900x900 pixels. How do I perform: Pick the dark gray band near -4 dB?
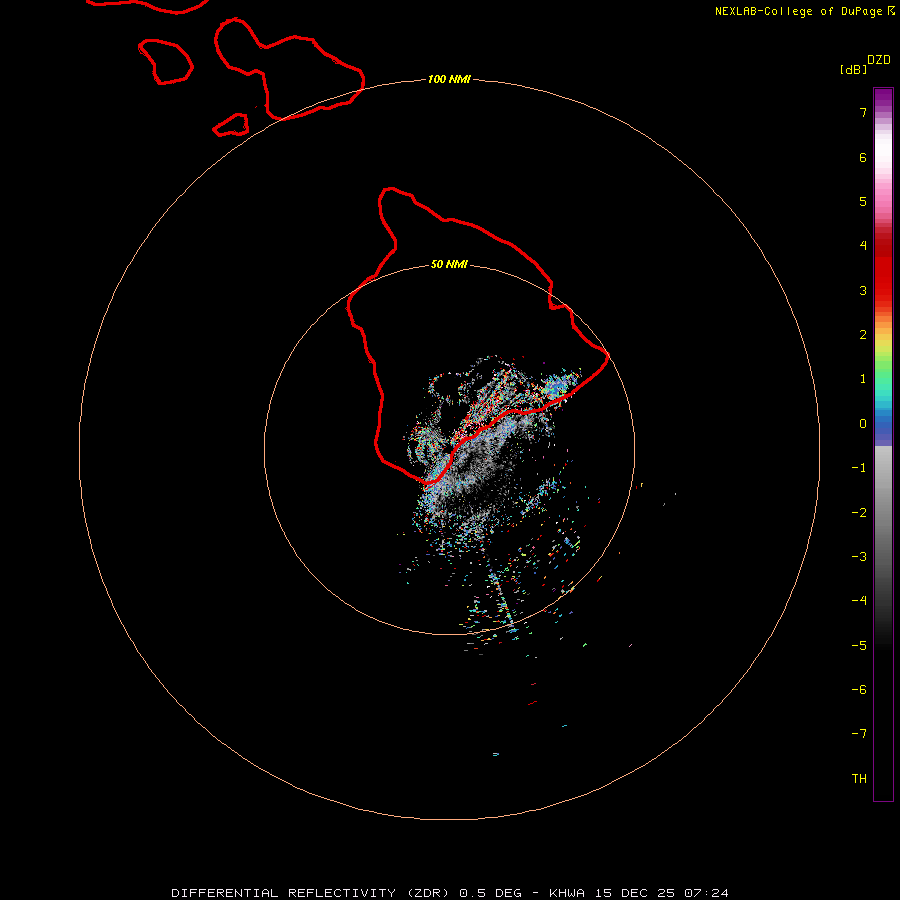tap(883, 600)
